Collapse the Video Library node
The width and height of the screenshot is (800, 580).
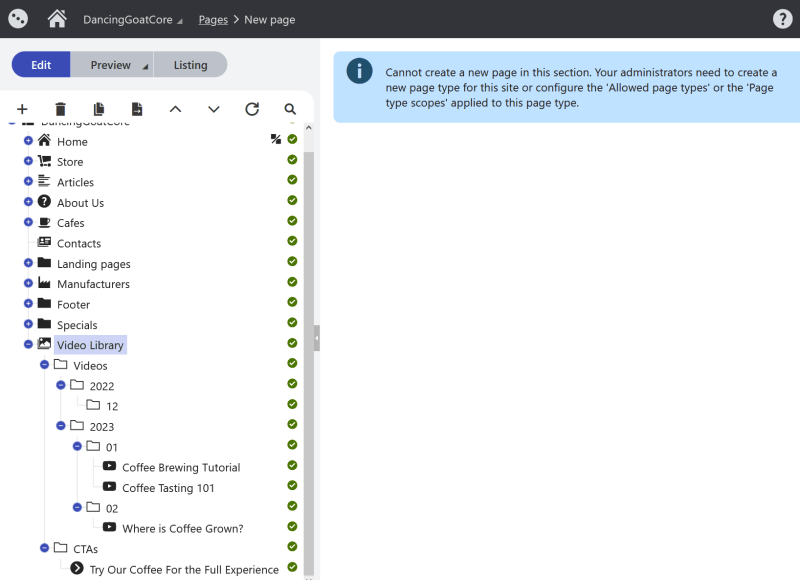point(28,344)
